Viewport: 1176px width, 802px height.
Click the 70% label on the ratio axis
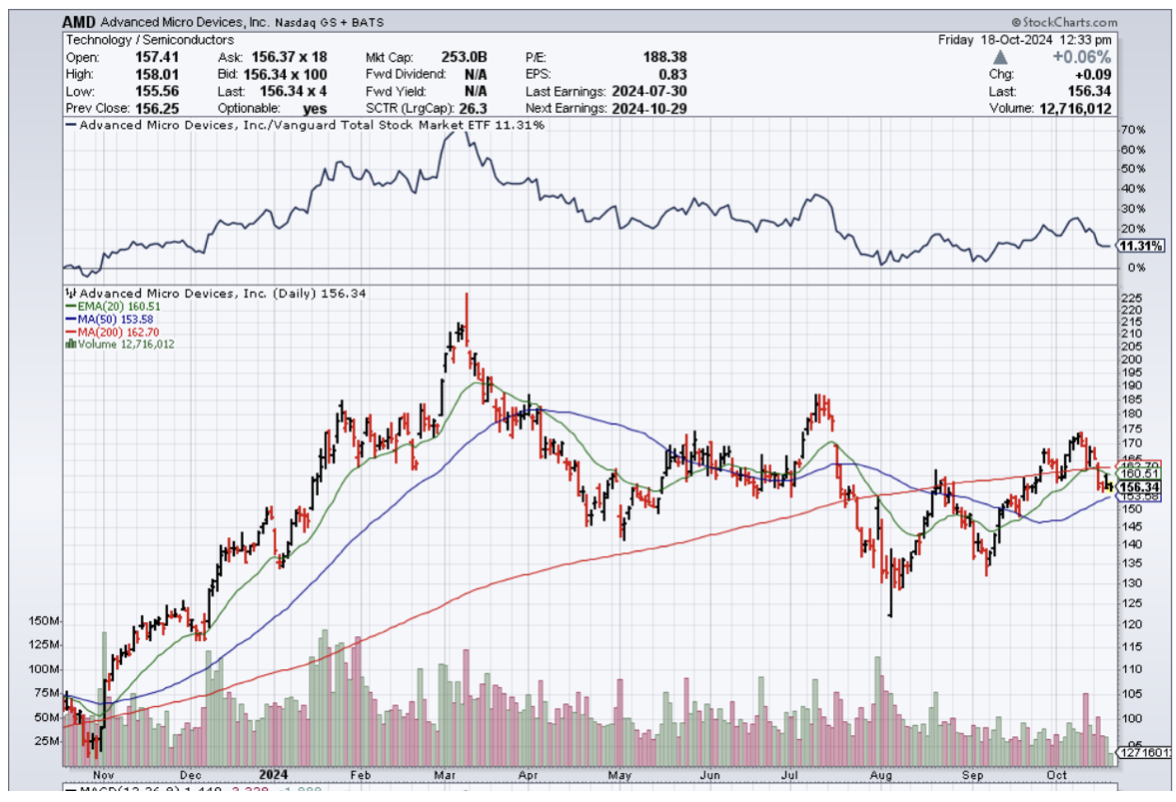tap(1133, 130)
